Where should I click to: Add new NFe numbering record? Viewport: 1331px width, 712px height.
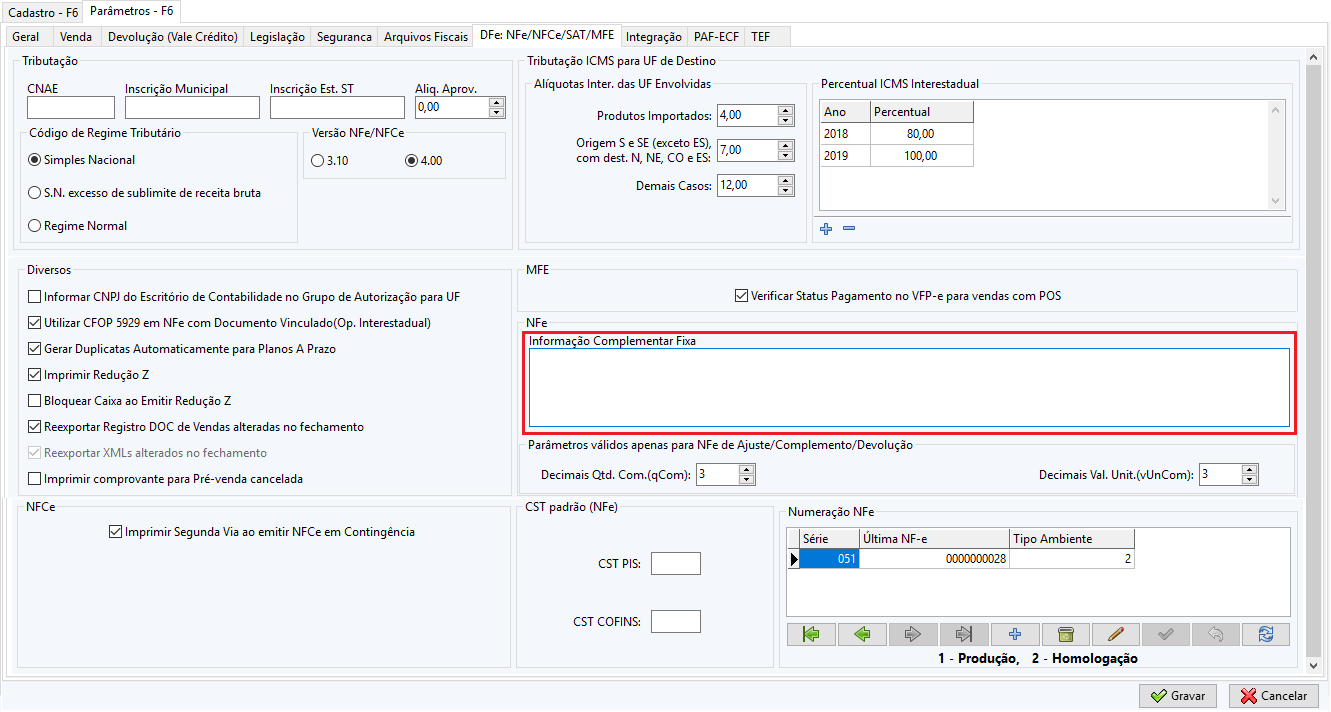(x=1014, y=634)
